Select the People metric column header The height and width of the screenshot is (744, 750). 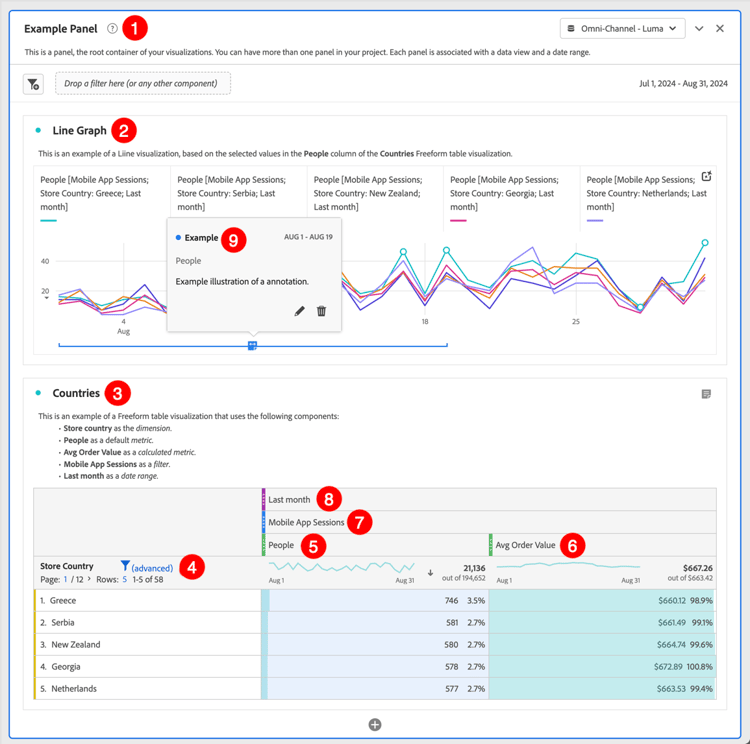pyautogui.click(x=375, y=545)
